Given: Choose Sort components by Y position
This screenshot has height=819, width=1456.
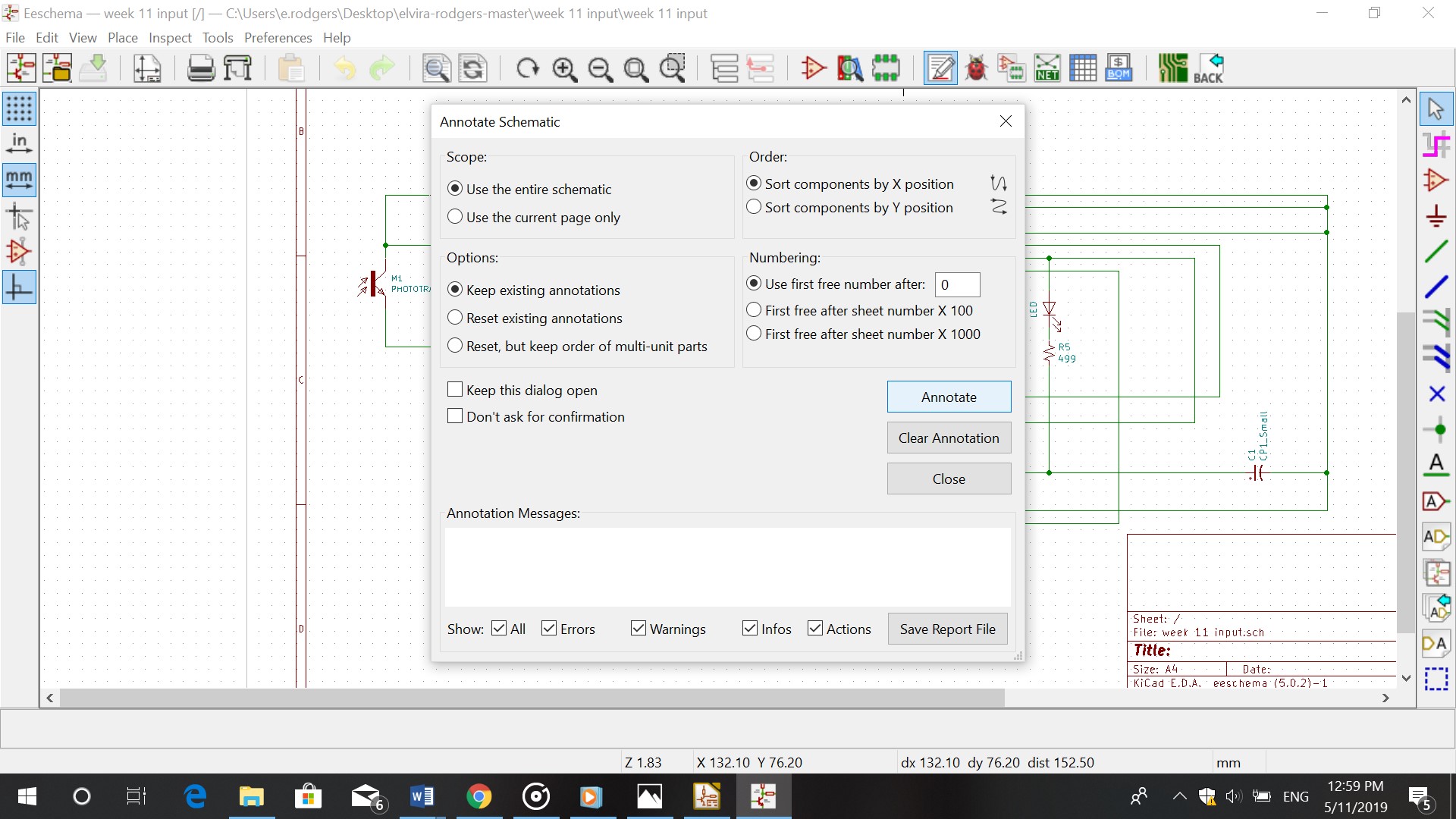Looking at the screenshot, I should (754, 207).
